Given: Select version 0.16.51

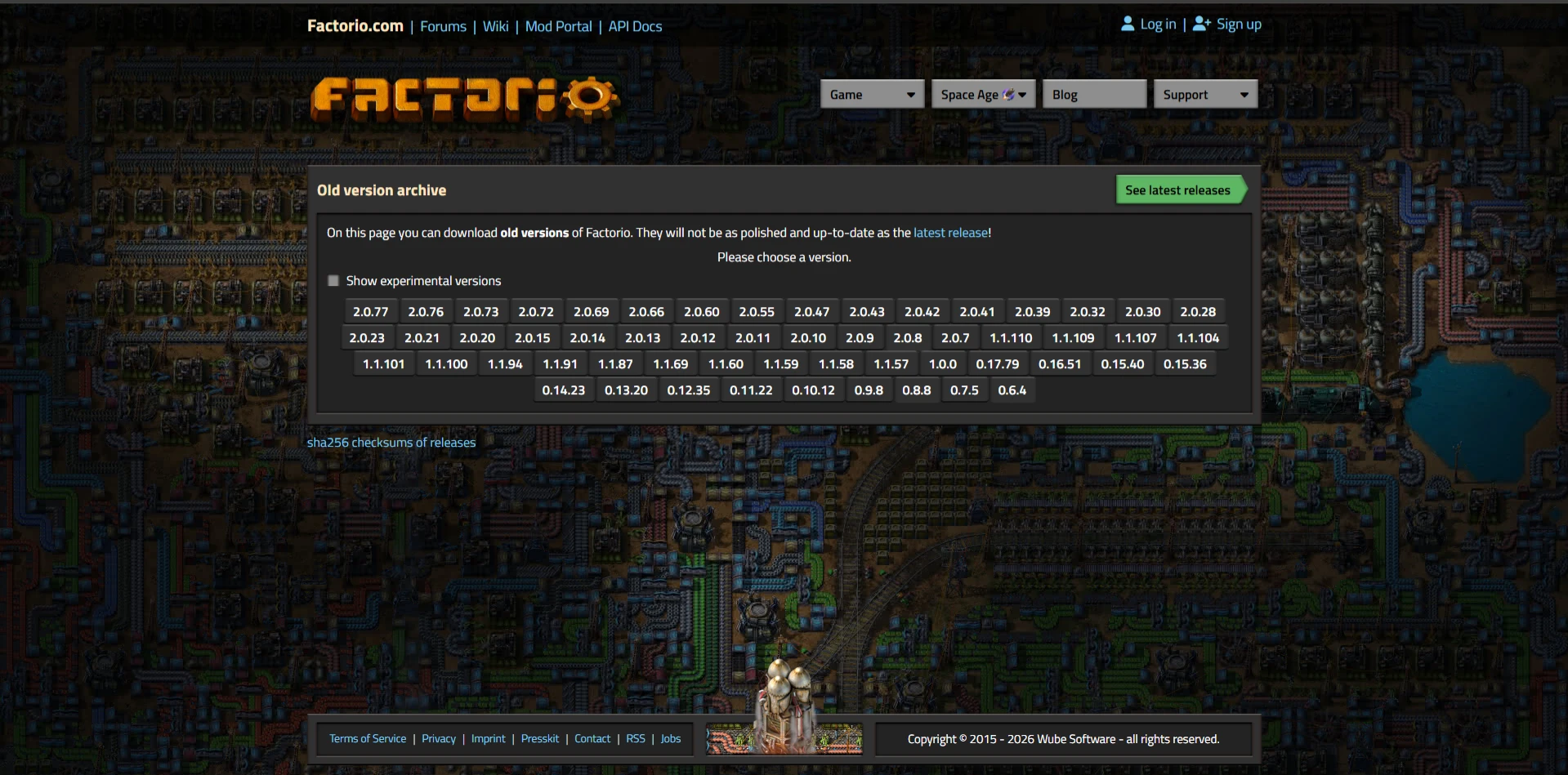Looking at the screenshot, I should tap(1060, 364).
